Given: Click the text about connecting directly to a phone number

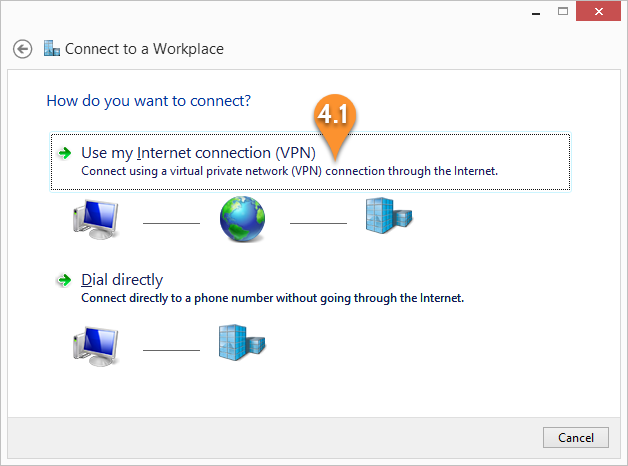Looking at the screenshot, I should 272,298.
